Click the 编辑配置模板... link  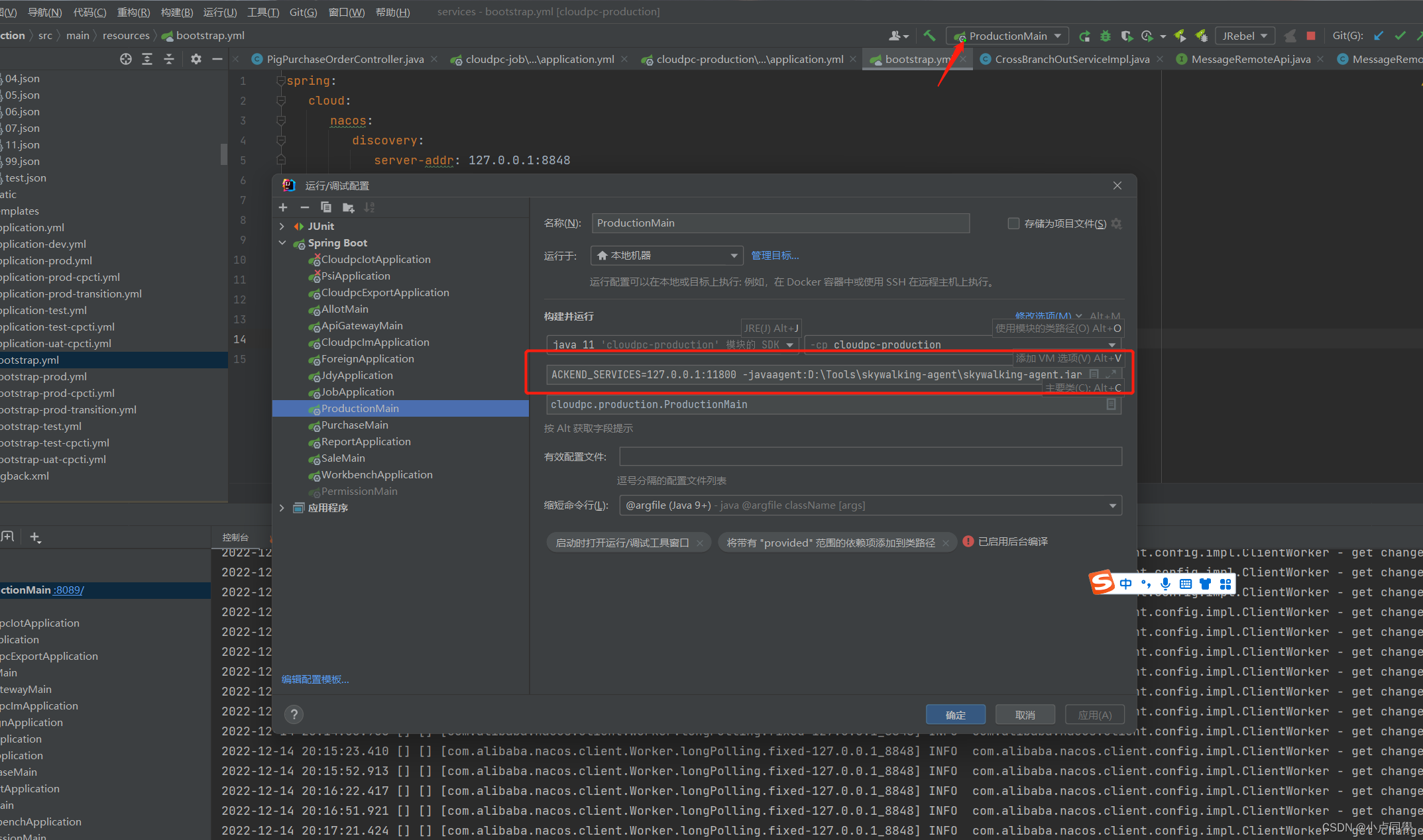coord(315,680)
